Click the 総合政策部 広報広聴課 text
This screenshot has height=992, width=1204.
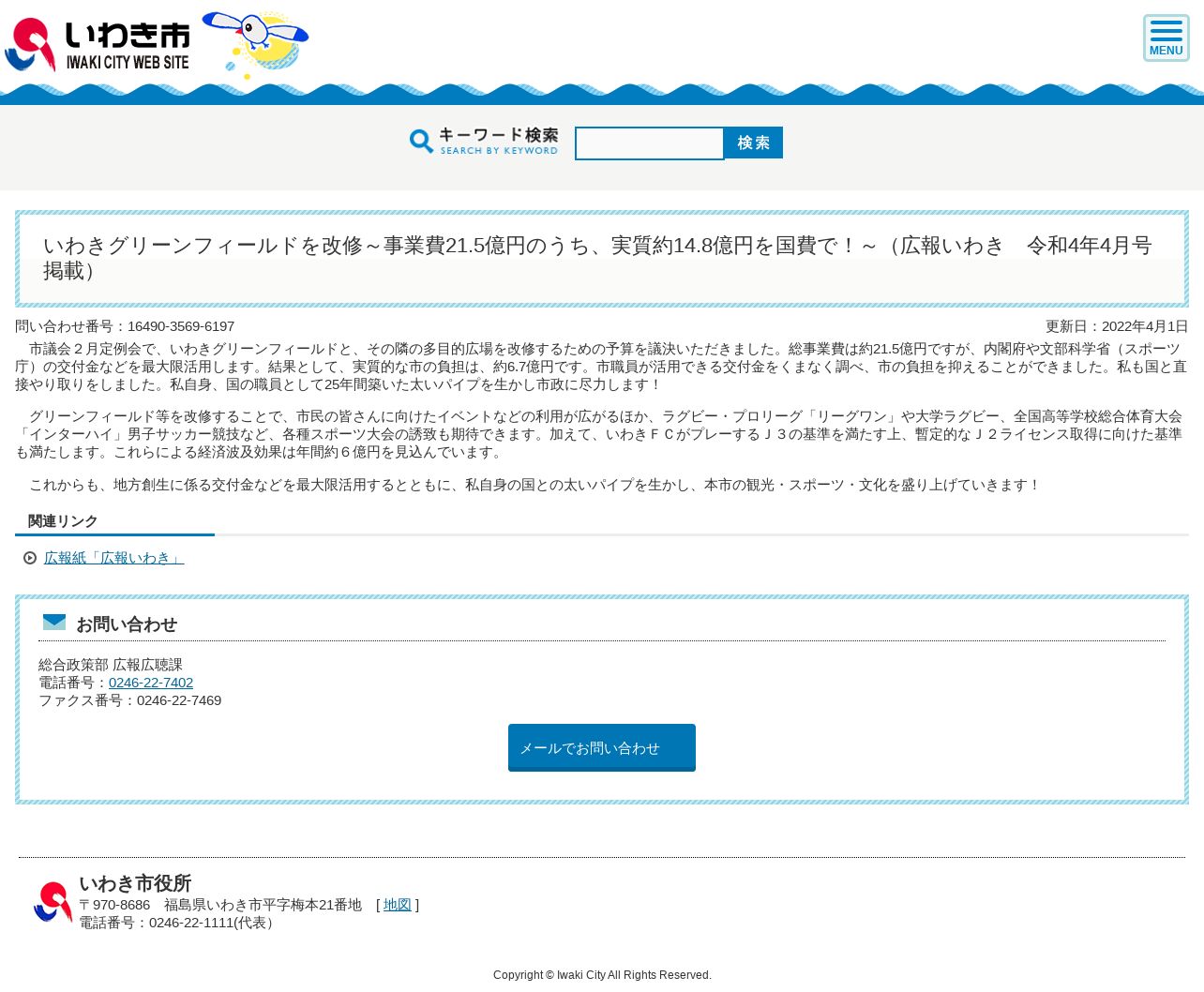[111, 665]
